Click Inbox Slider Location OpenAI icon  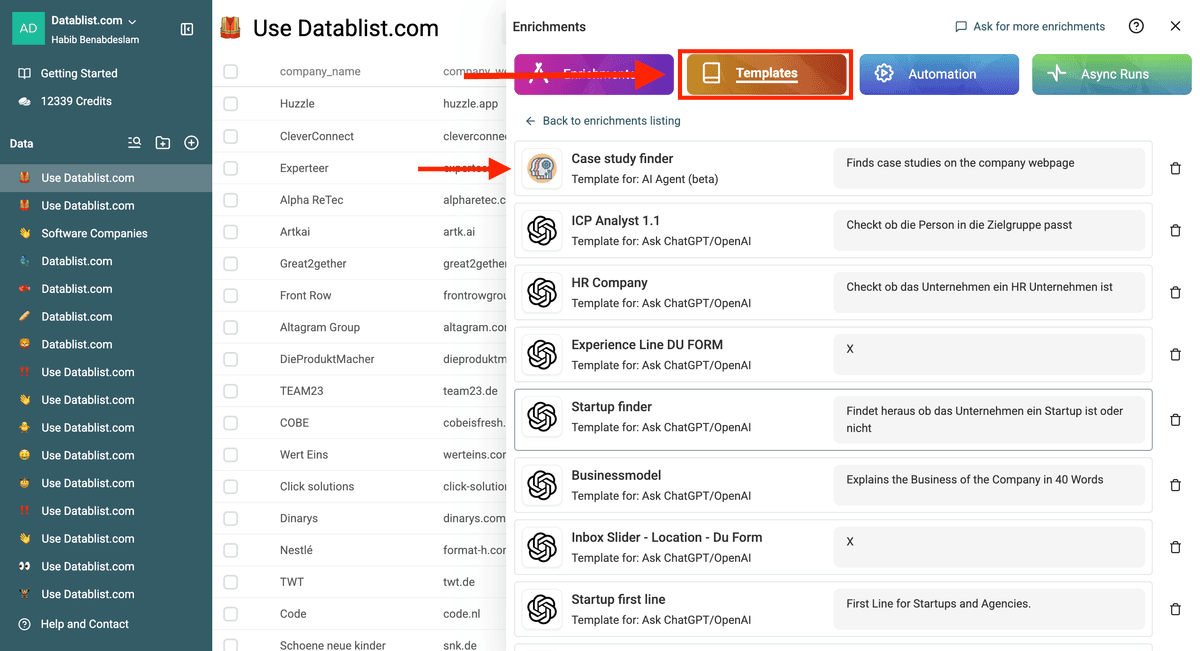click(x=542, y=548)
